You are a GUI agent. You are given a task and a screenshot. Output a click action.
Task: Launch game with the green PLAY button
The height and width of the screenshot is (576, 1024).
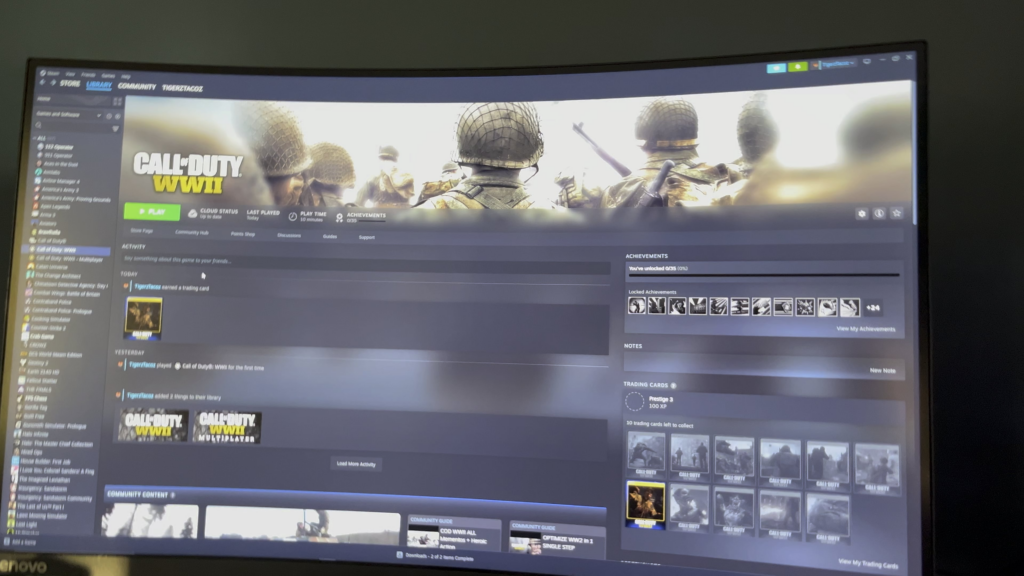coord(152,212)
